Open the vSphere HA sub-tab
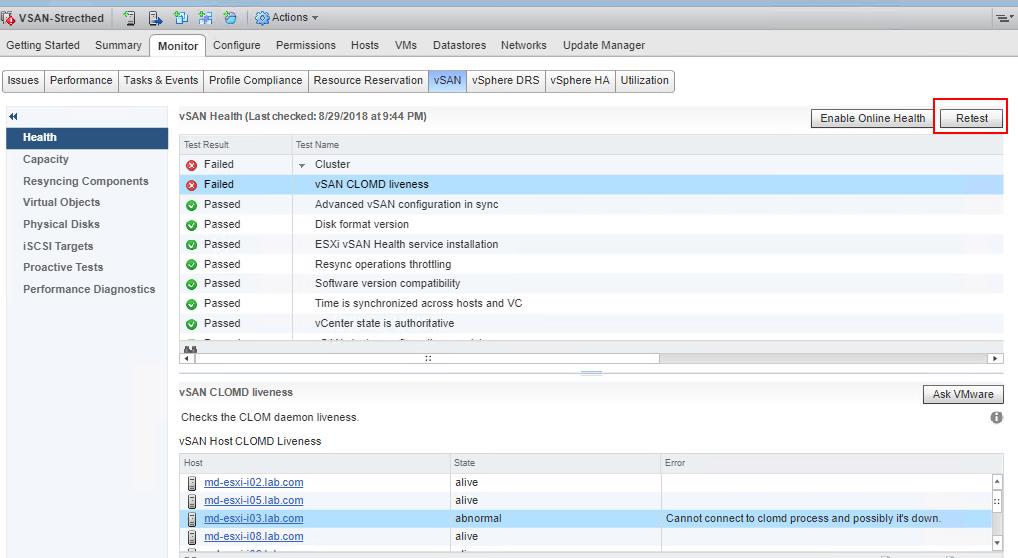This screenshot has height=558, width=1018. [580, 81]
